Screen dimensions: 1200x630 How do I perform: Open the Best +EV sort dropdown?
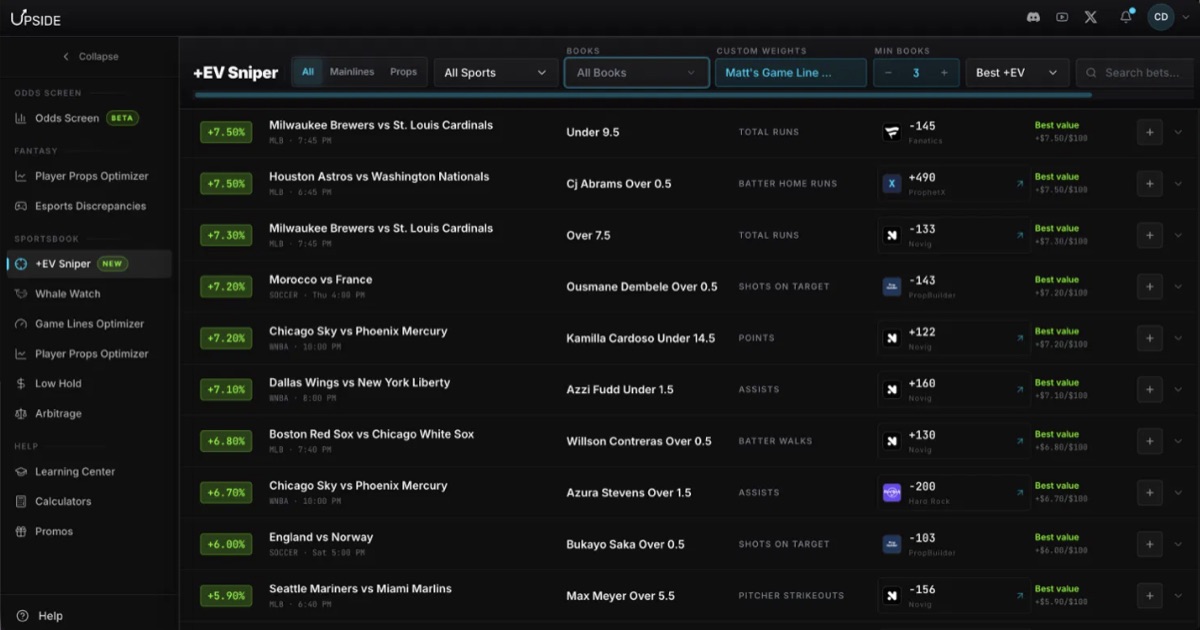tap(1017, 73)
